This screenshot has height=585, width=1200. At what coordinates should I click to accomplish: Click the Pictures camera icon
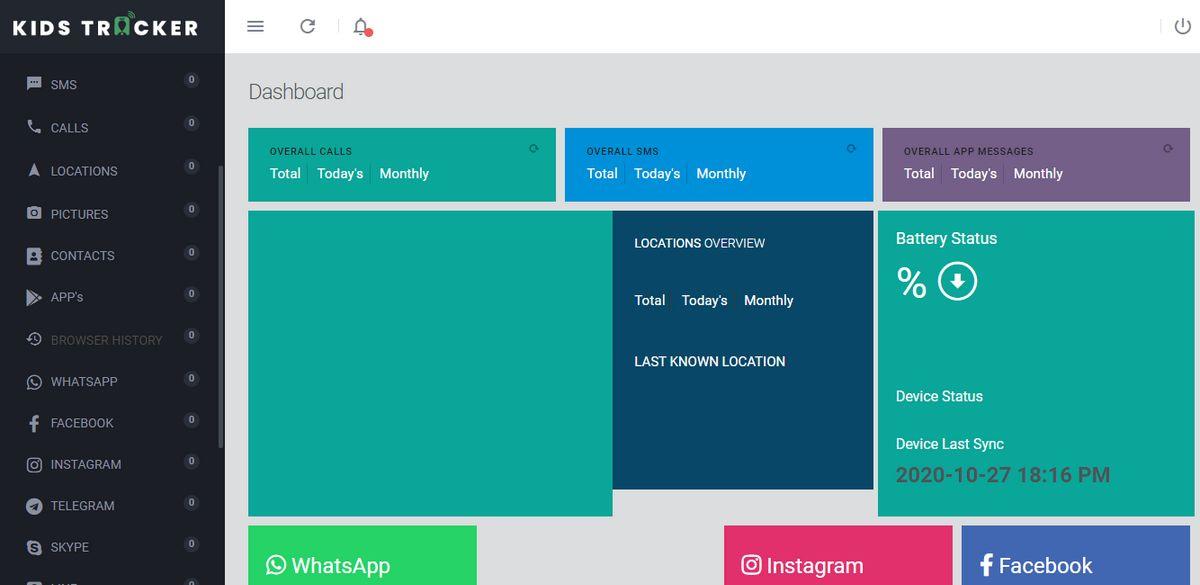(34, 213)
